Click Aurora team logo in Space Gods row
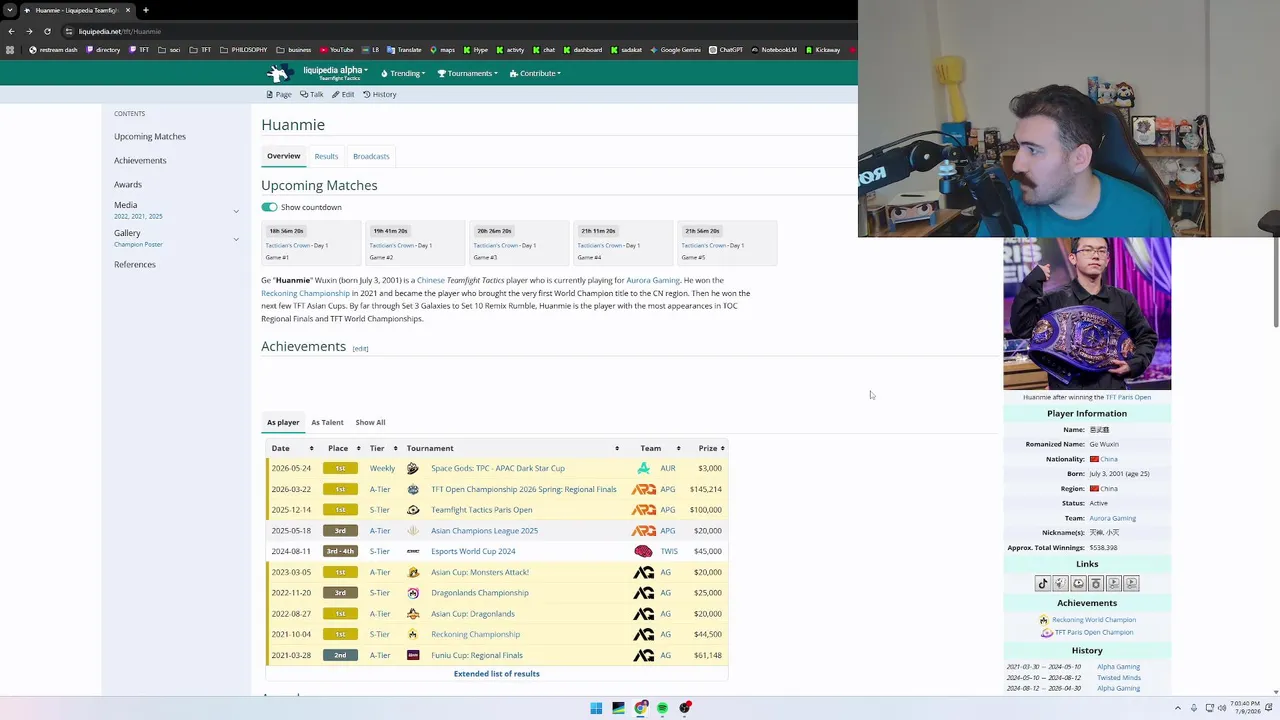The width and height of the screenshot is (1280, 720). click(643, 468)
